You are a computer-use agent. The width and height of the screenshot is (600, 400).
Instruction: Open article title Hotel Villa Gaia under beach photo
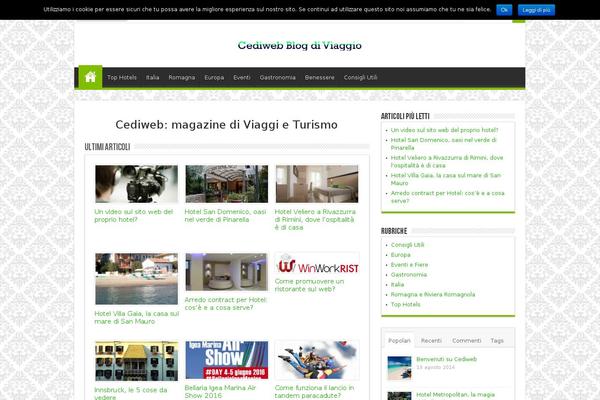137,317
